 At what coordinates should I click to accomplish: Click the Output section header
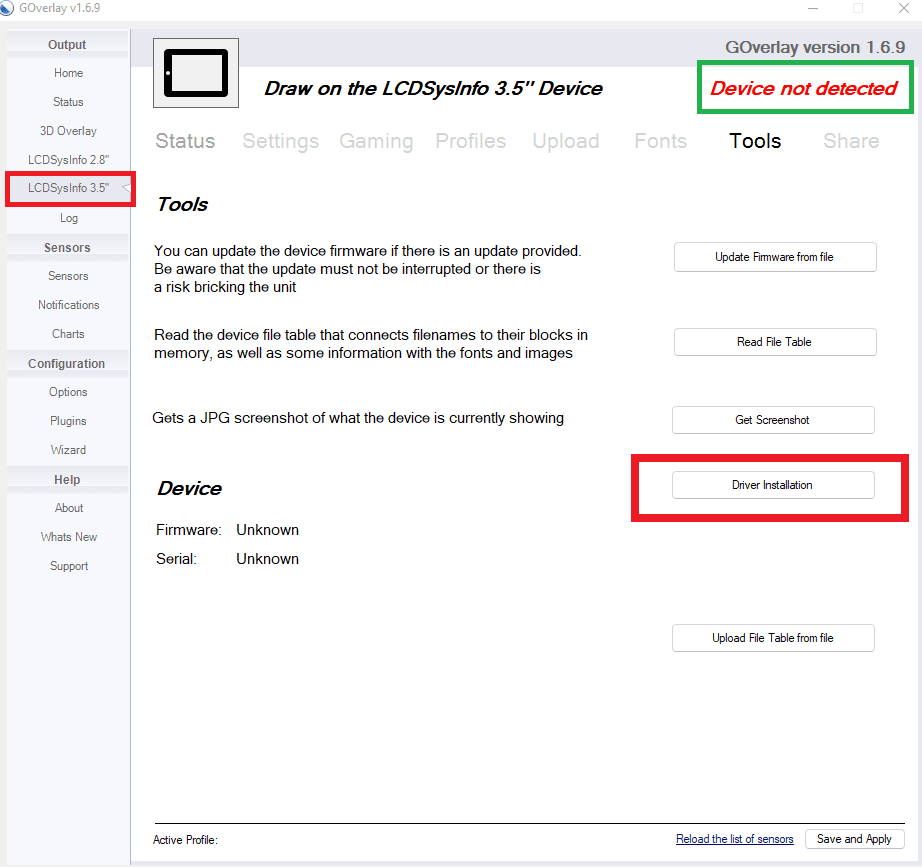click(67, 45)
